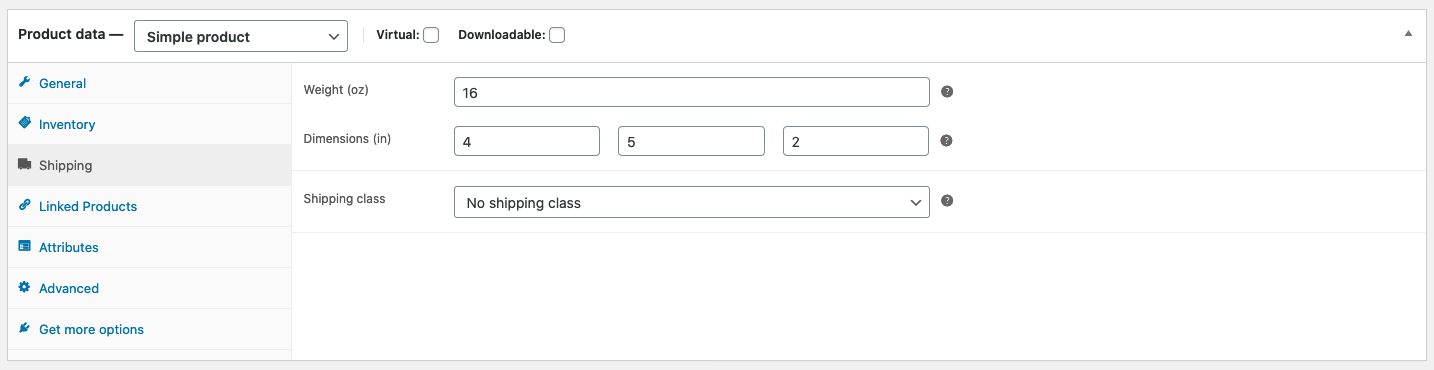Click the help icon next to Dimensions fields
This screenshot has height=370, width=1434.
tap(947, 140)
